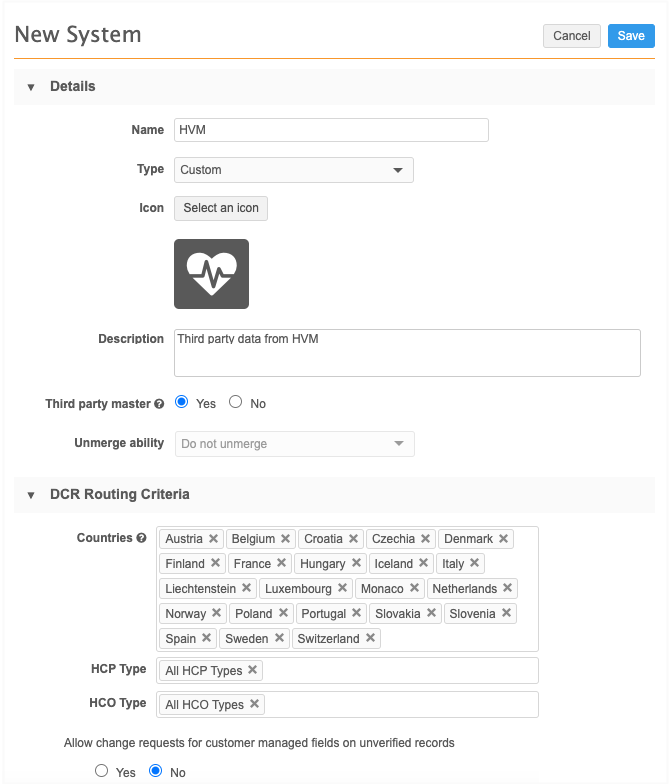
Task: Select Yes for Third party master
Action: tap(182, 402)
